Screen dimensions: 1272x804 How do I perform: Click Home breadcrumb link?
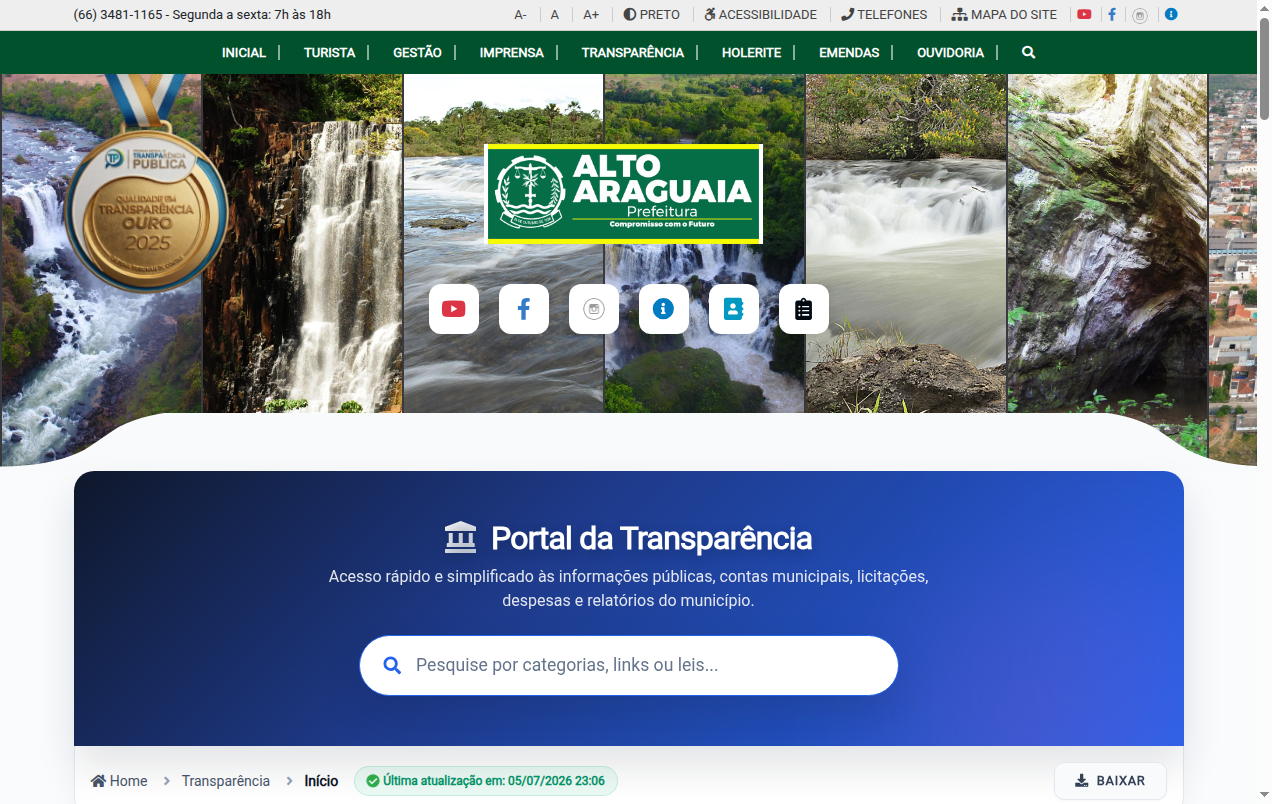119,781
